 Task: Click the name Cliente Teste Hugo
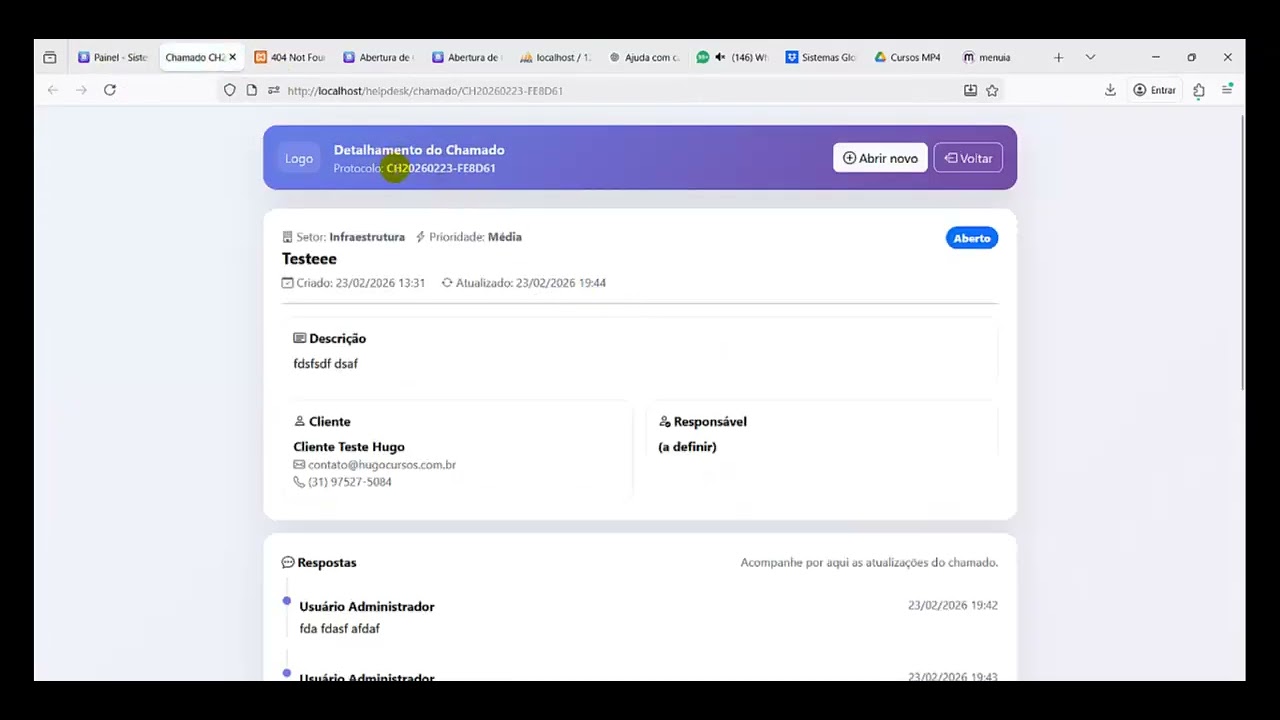pyautogui.click(x=349, y=447)
